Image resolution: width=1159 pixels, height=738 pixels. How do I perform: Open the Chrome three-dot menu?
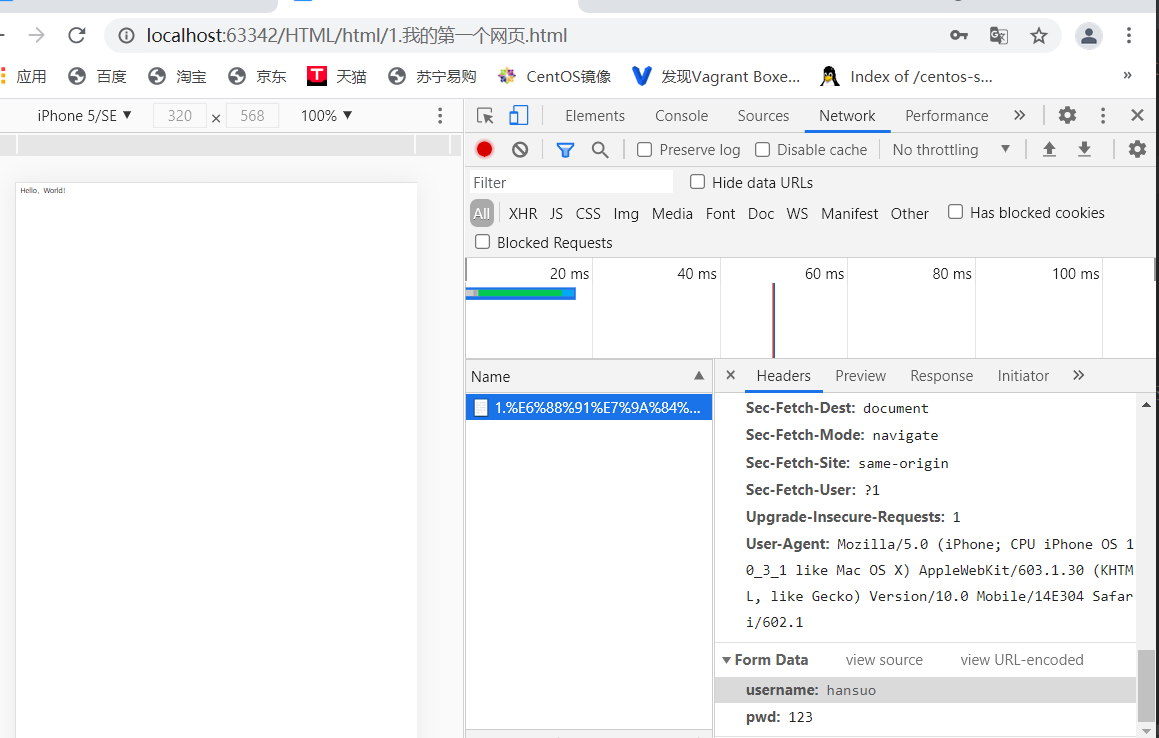pyautogui.click(x=1129, y=35)
